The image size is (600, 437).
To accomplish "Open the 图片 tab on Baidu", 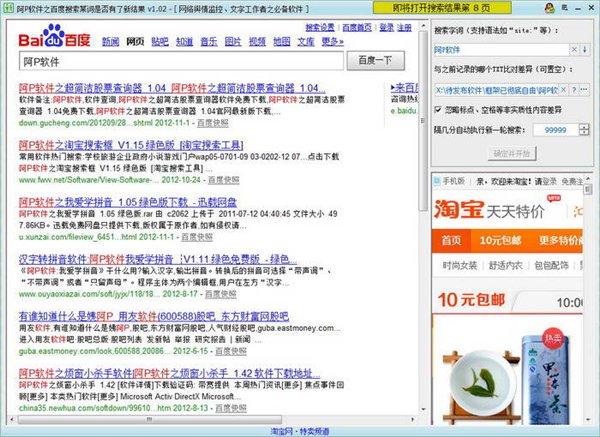I will click(x=233, y=41).
